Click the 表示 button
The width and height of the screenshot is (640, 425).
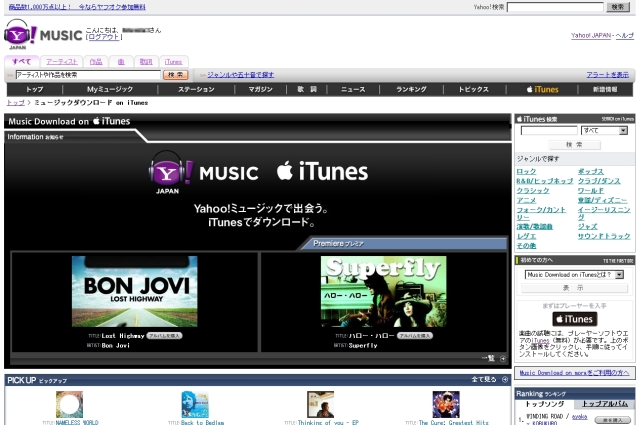[574, 288]
